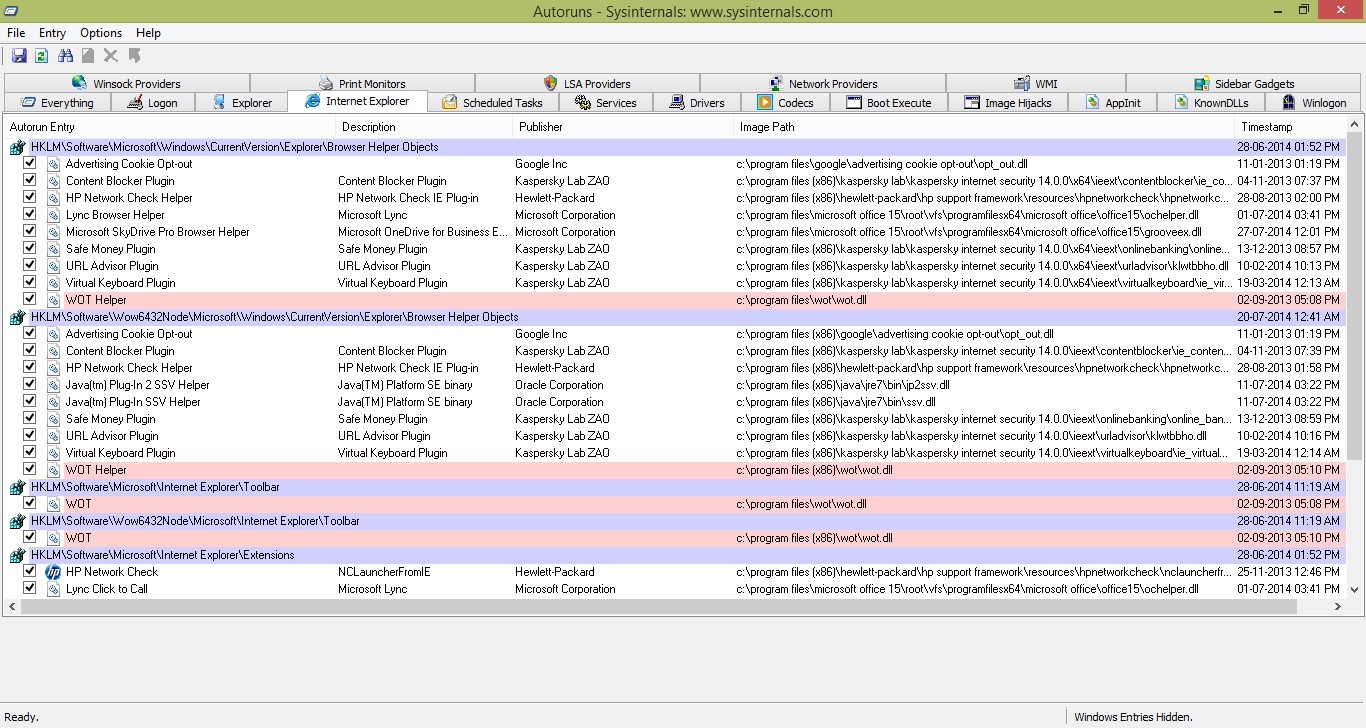Sort by the Publisher column header
The image size is (1366, 728).
(624, 127)
